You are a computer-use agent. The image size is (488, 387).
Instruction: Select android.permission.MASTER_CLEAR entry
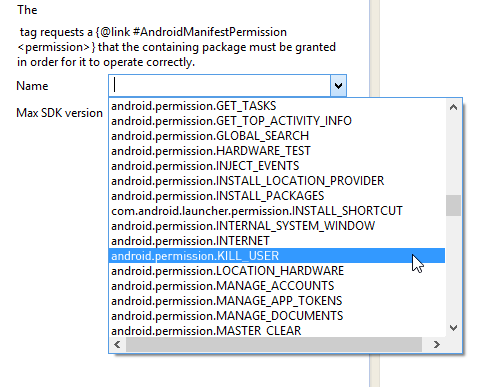pos(277,330)
